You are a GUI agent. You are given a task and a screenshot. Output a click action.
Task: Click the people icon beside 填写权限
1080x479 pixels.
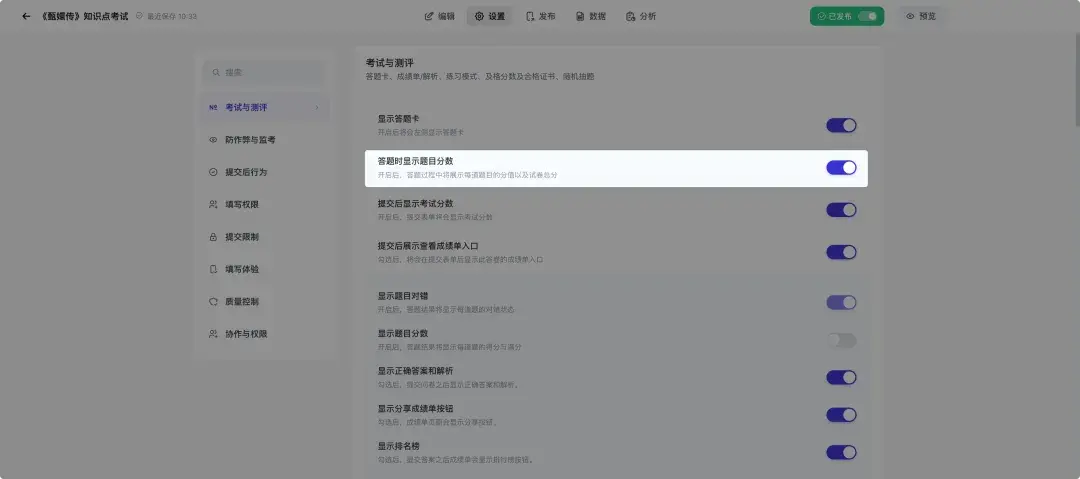tap(213, 205)
